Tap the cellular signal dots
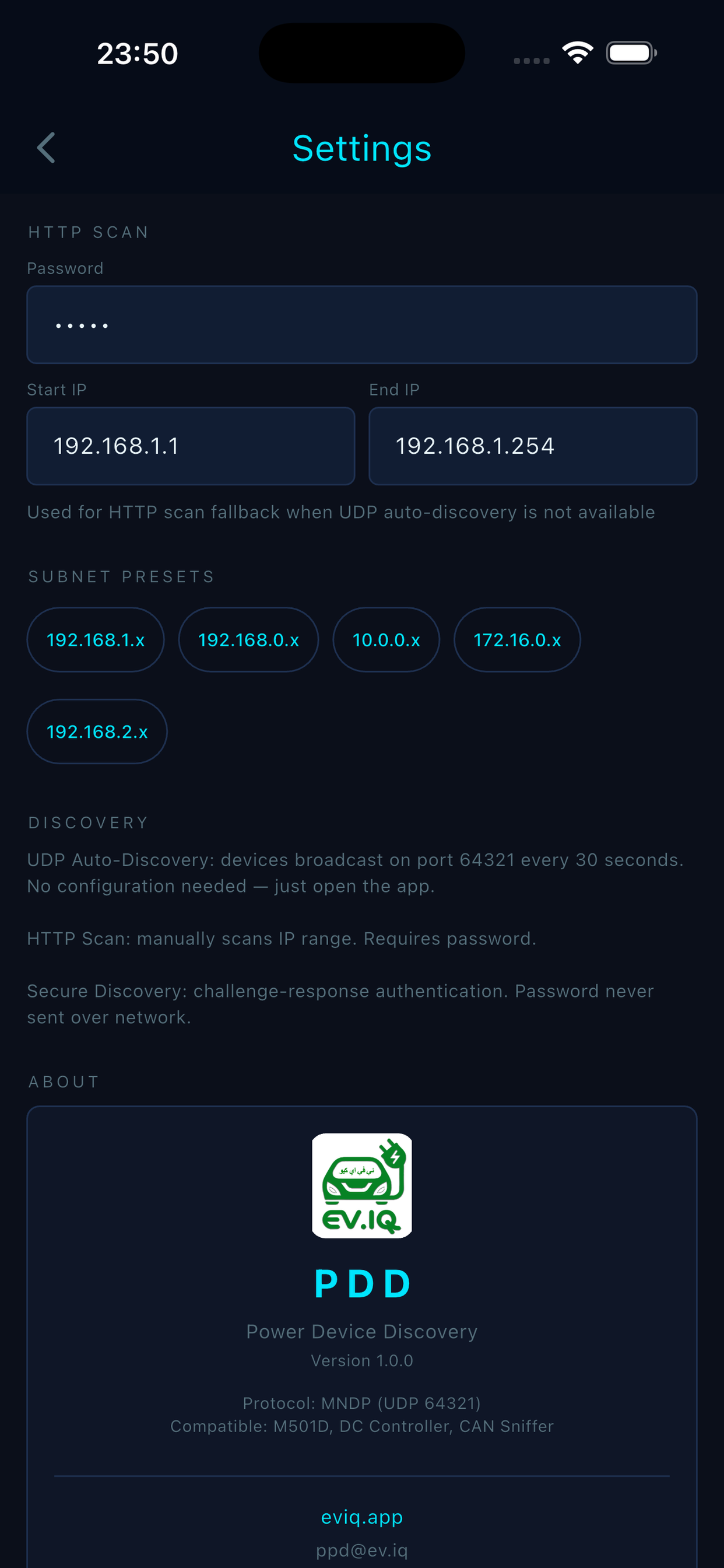This screenshot has height=1568, width=724. pos(531,60)
